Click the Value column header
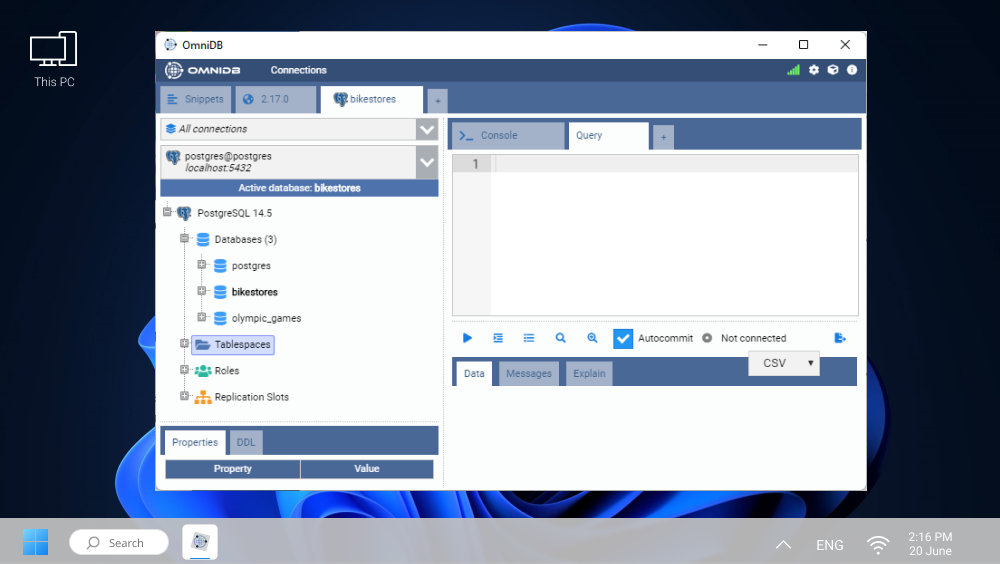The image size is (1000, 564). [367, 469]
